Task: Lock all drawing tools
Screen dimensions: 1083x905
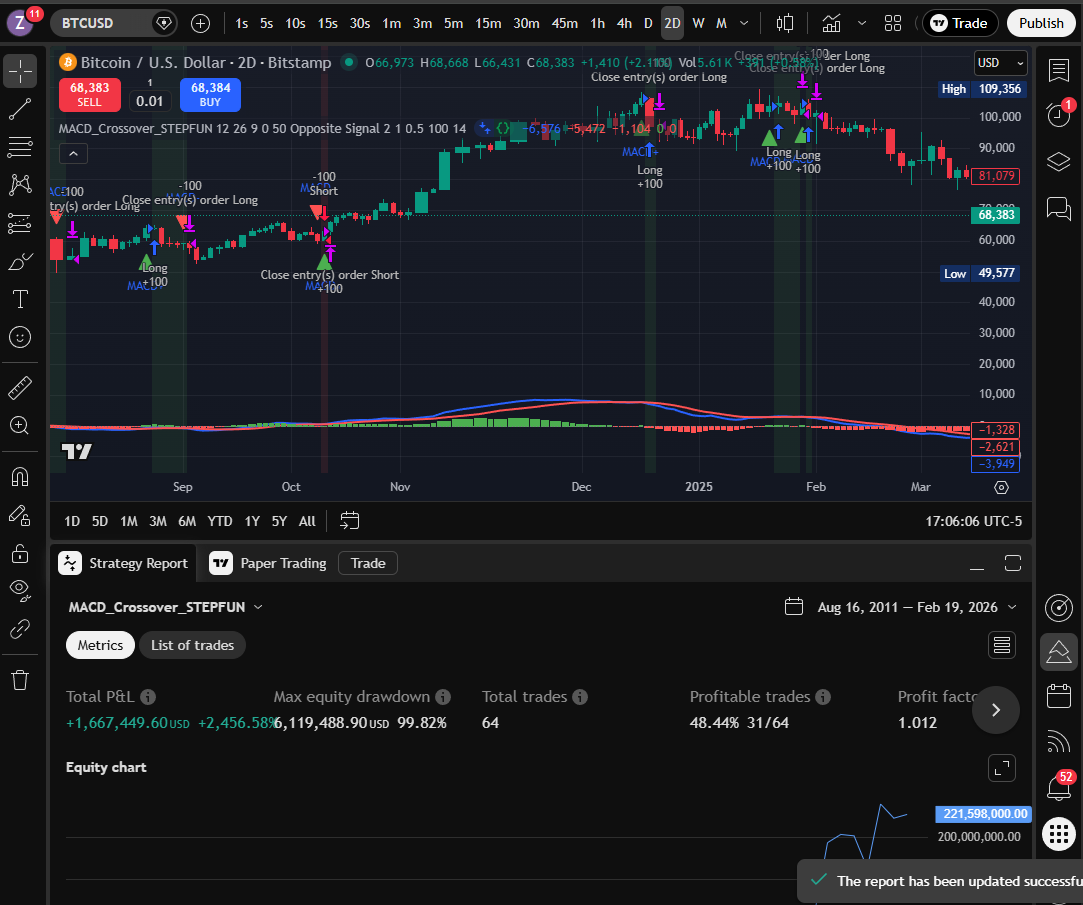Action: pyautogui.click(x=20, y=552)
